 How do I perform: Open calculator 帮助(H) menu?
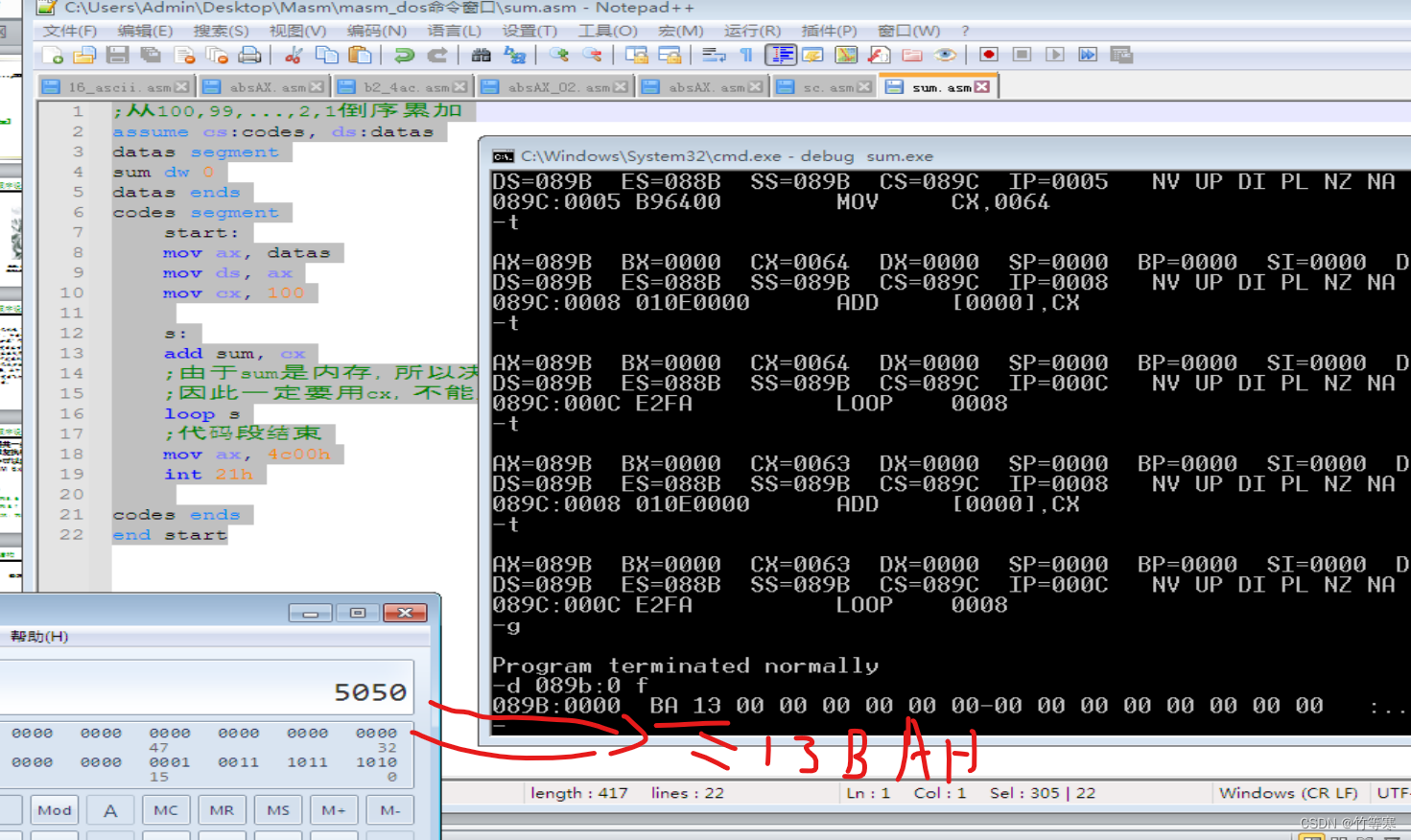point(39,637)
